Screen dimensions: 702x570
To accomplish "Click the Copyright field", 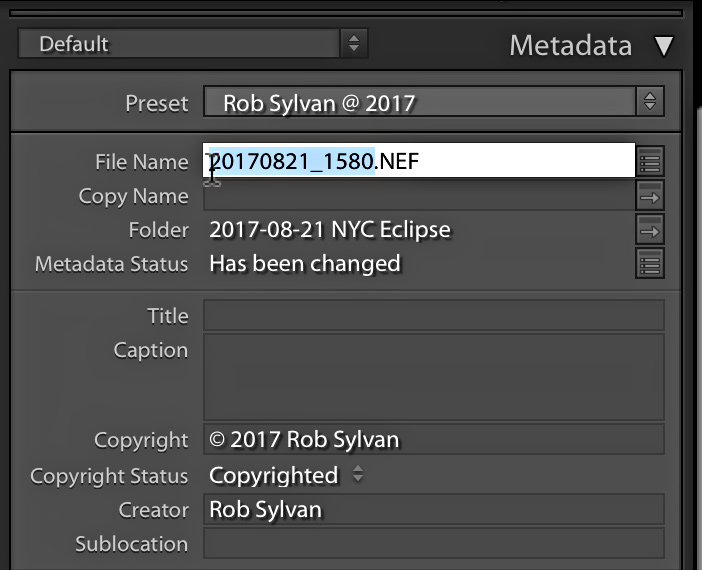I will click(434, 439).
